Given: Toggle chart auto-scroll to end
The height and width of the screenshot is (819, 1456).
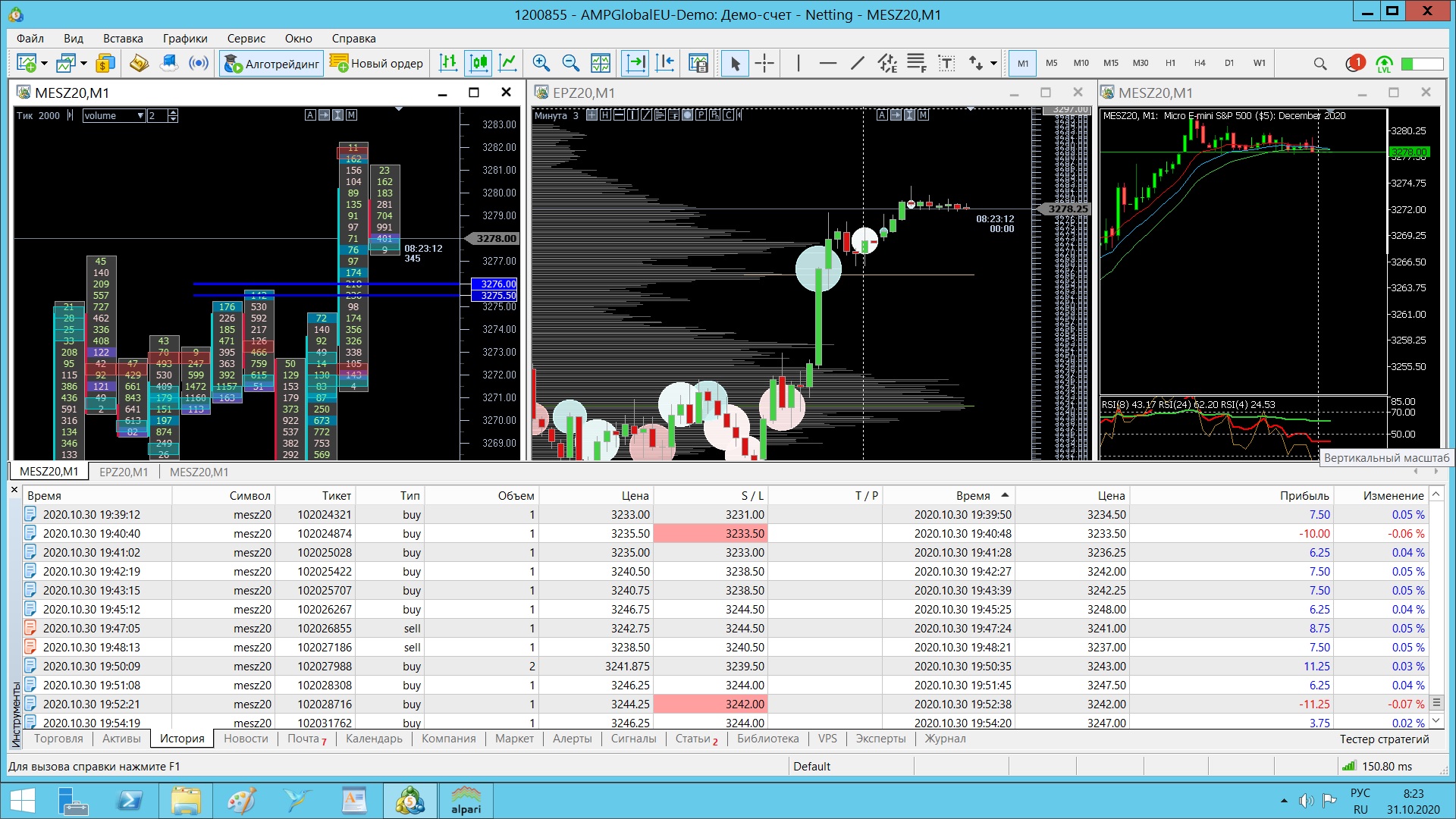Looking at the screenshot, I should 635,64.
